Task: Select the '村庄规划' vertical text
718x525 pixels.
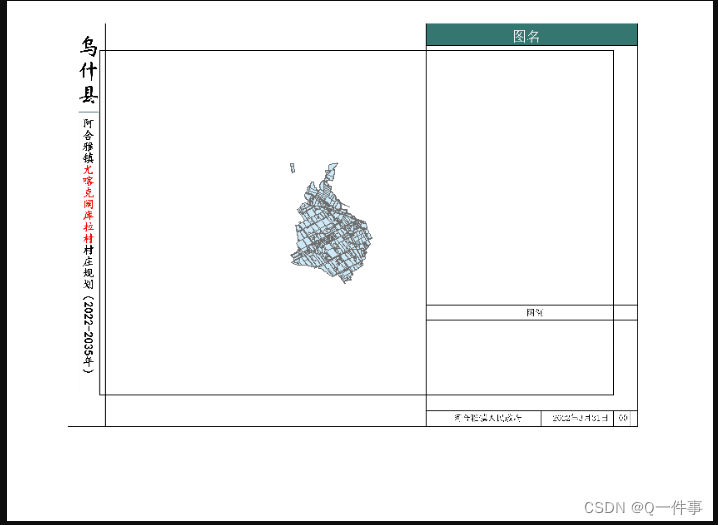Action: click(x=88, y=267)
